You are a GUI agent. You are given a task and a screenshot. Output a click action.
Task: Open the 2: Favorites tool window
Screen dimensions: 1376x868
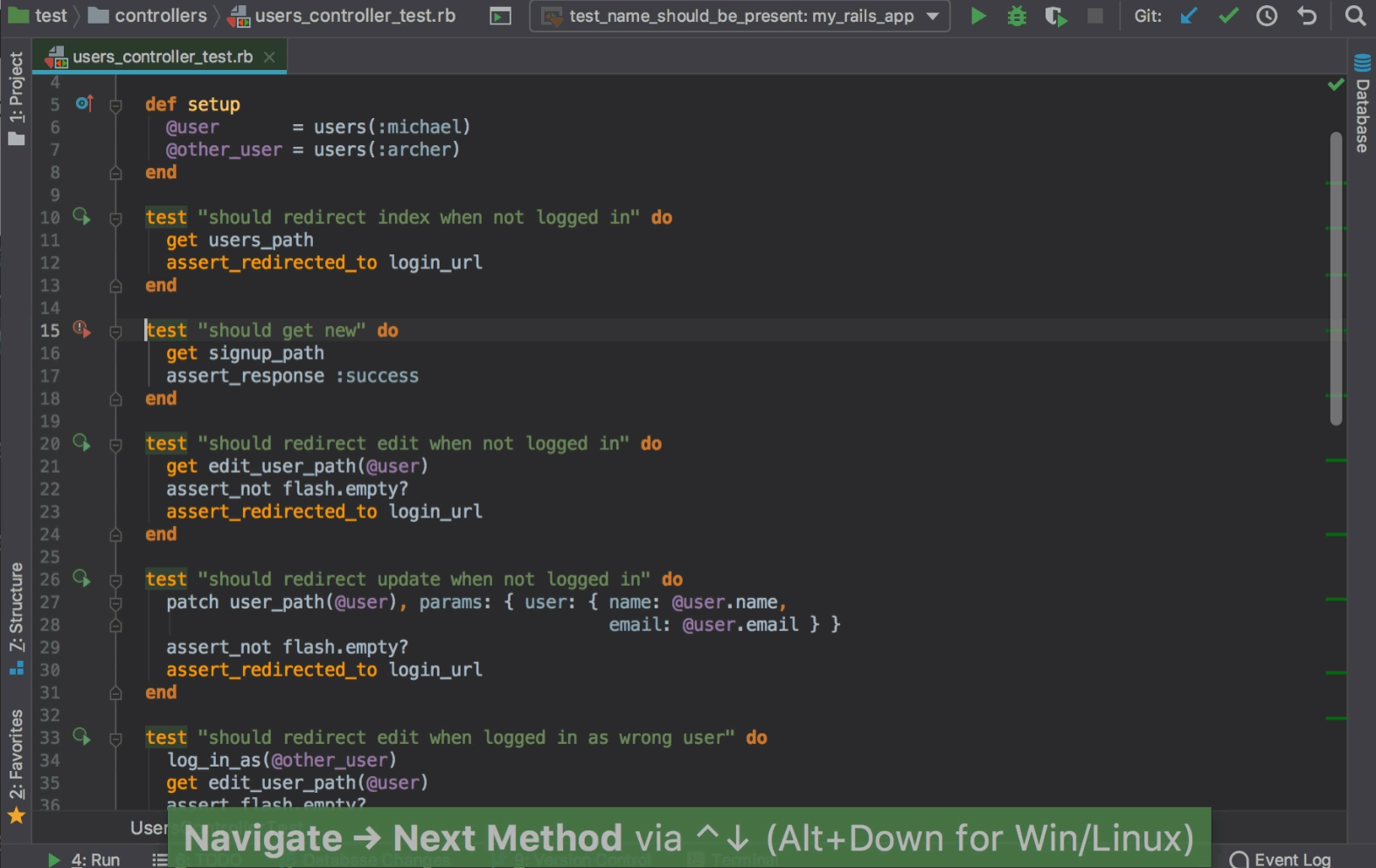[x=16, y=767]
